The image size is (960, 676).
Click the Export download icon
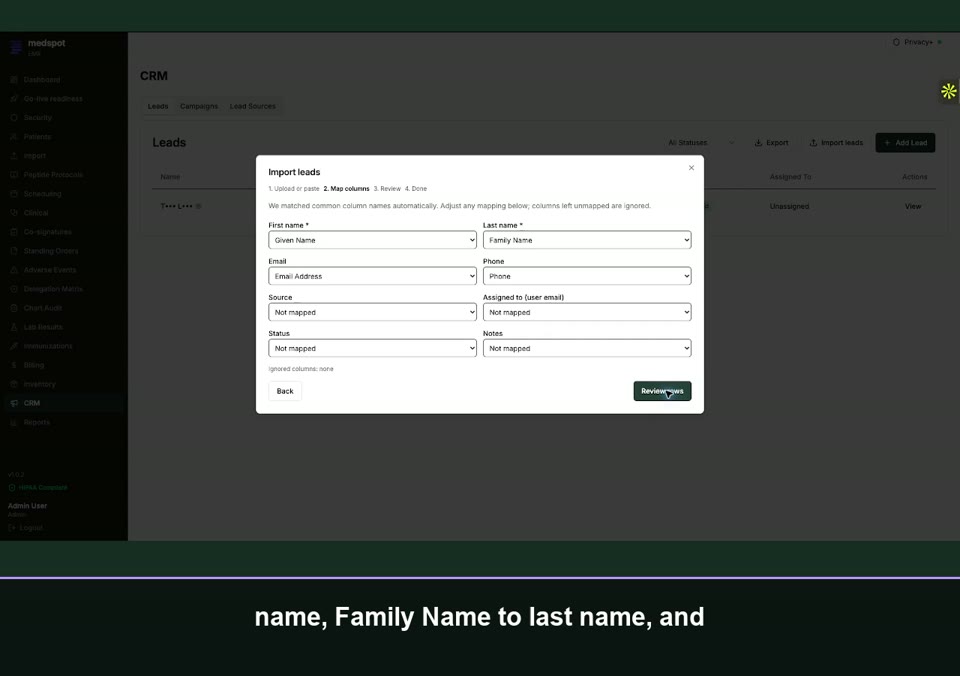[x=758, y=143]
